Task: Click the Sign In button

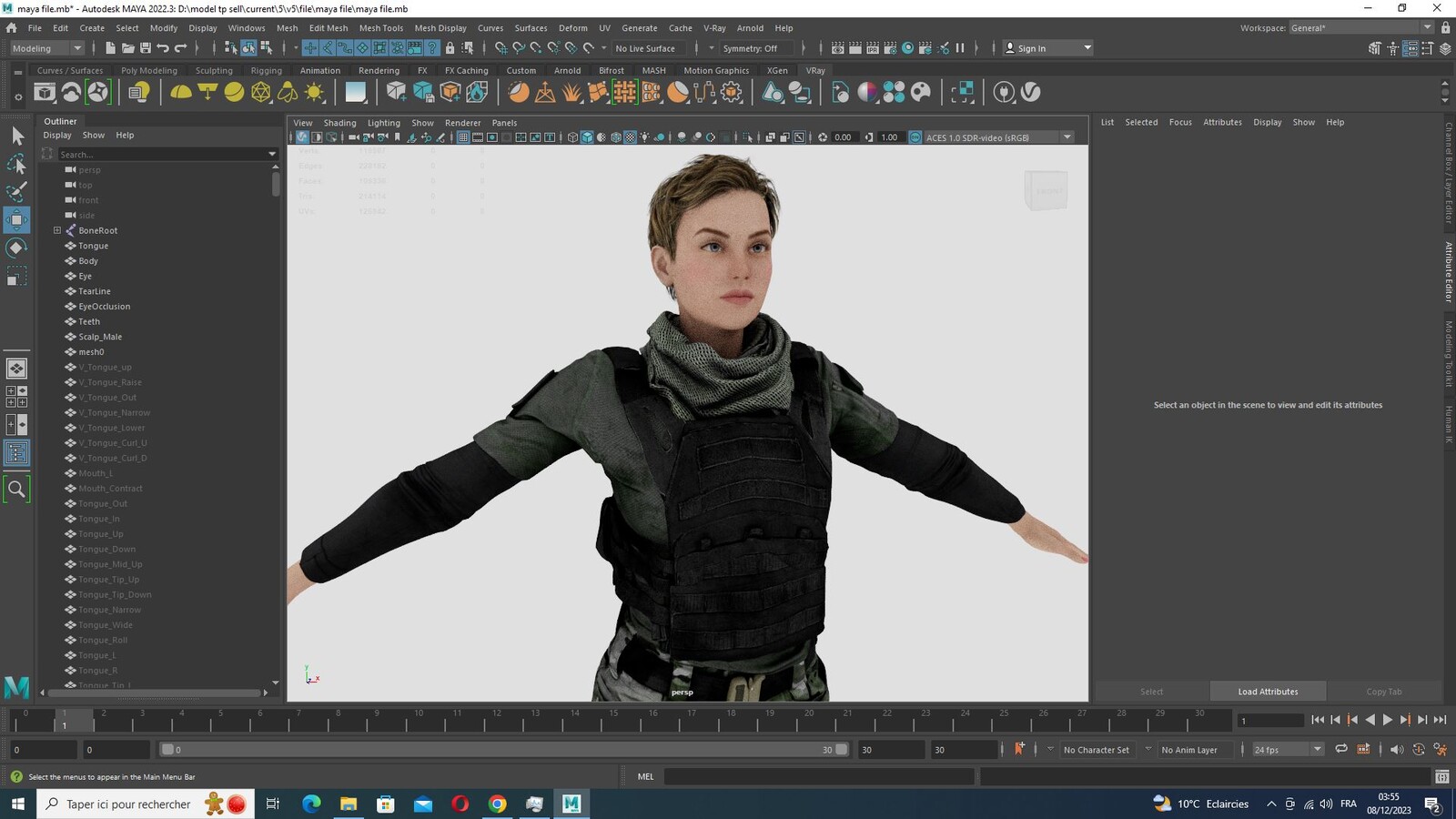Action: 1047,48
